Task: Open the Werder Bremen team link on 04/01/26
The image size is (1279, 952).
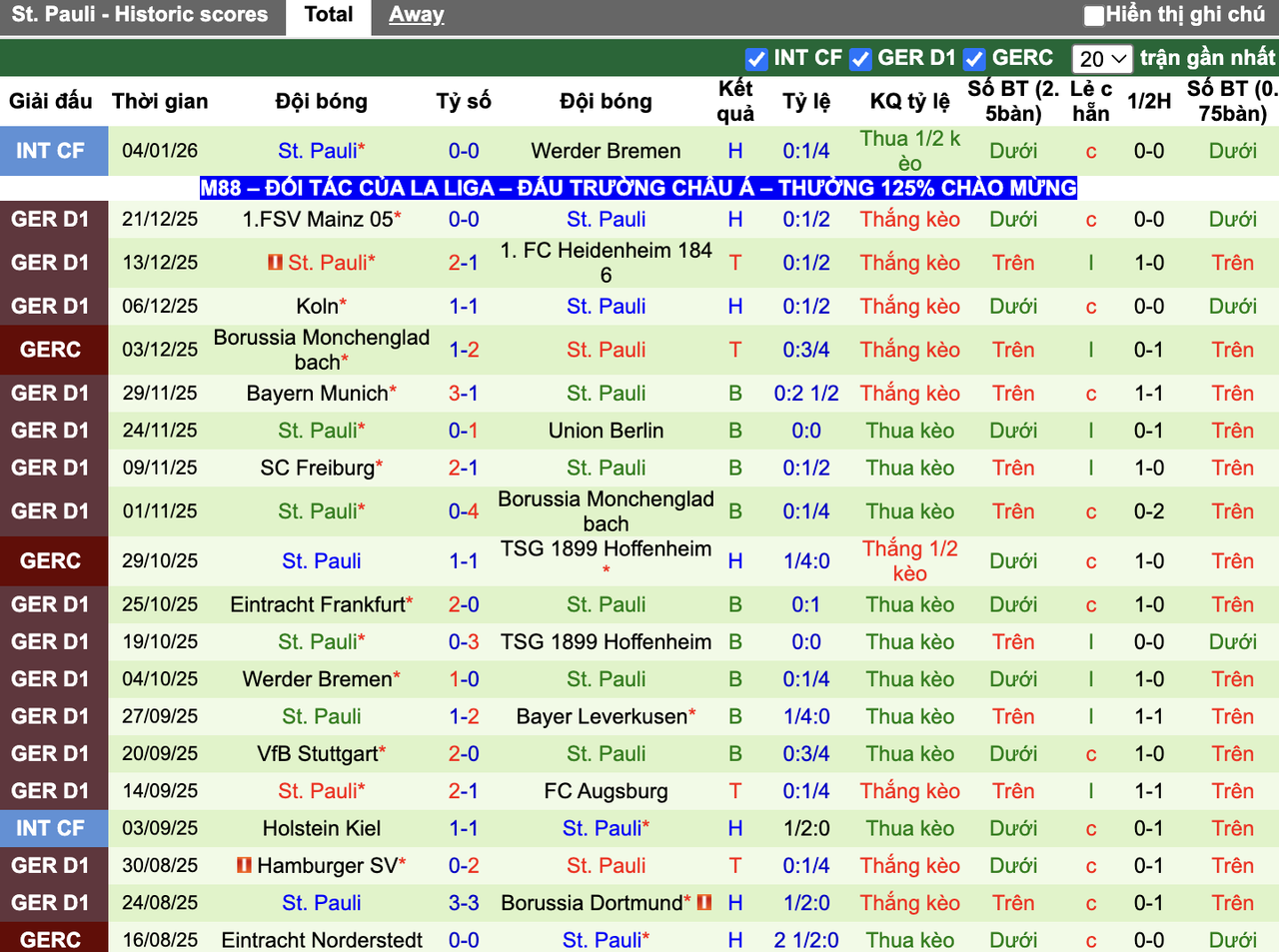Action: point(606,151)
